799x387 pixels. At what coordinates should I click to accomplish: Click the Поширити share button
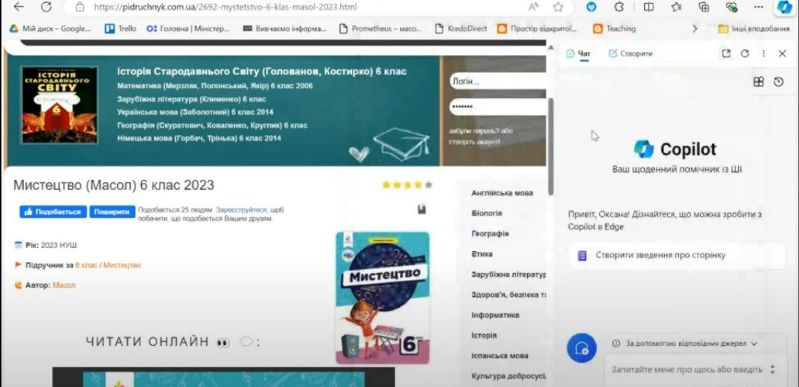click(112, 212)
